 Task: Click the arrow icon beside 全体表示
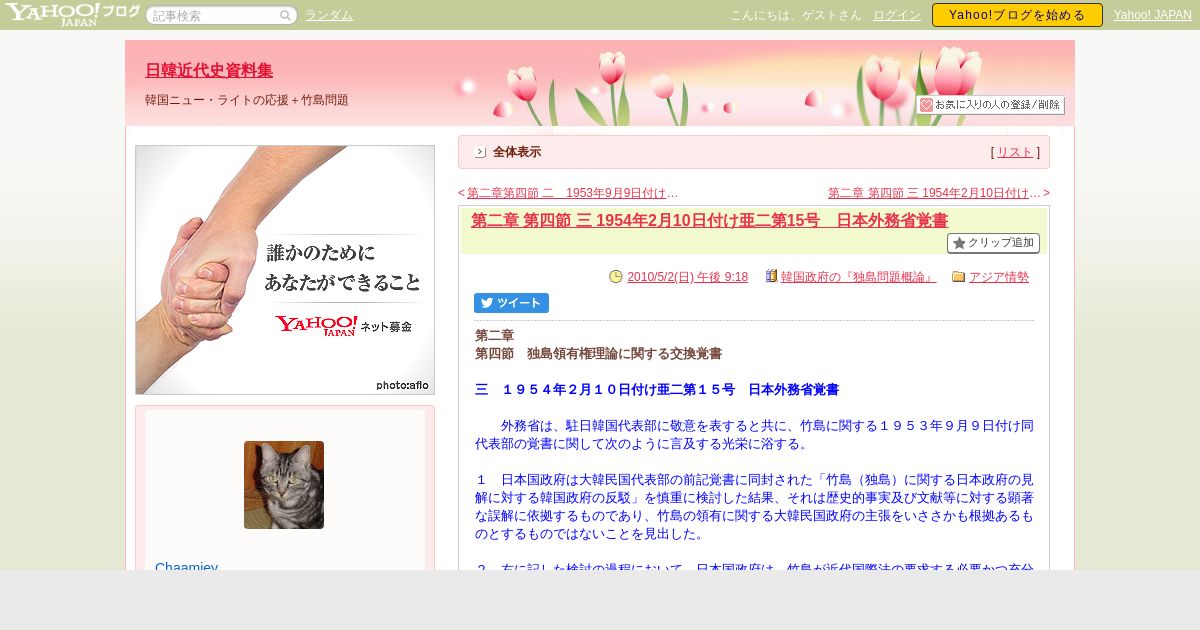tap(480, 152)
